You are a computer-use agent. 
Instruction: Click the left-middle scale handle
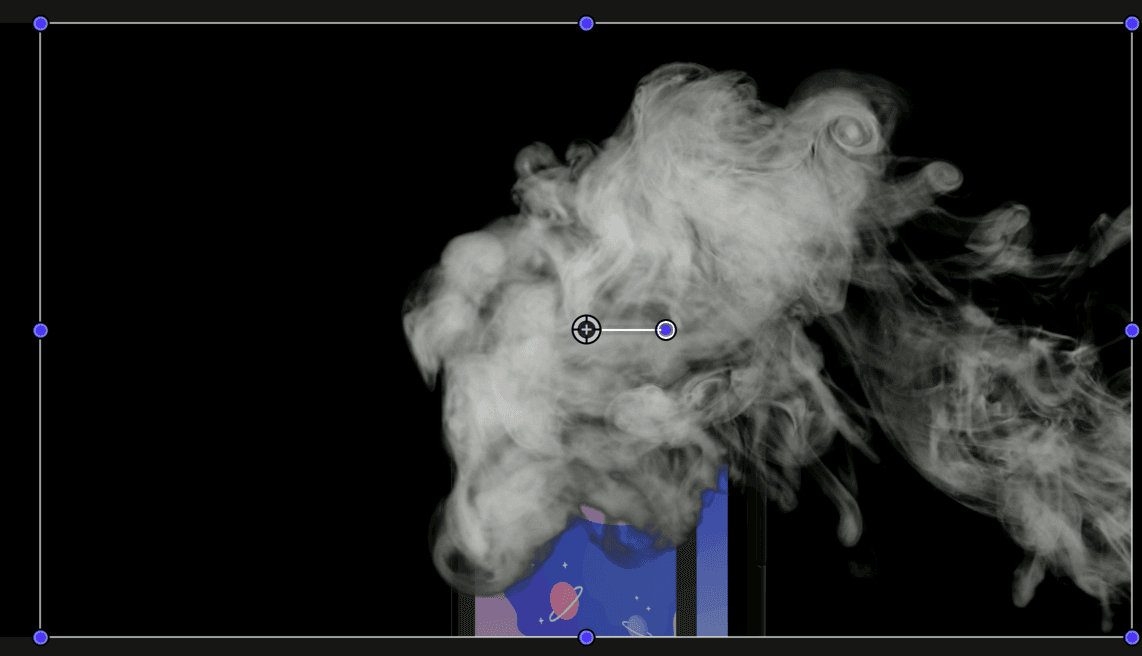coord(40,329)
